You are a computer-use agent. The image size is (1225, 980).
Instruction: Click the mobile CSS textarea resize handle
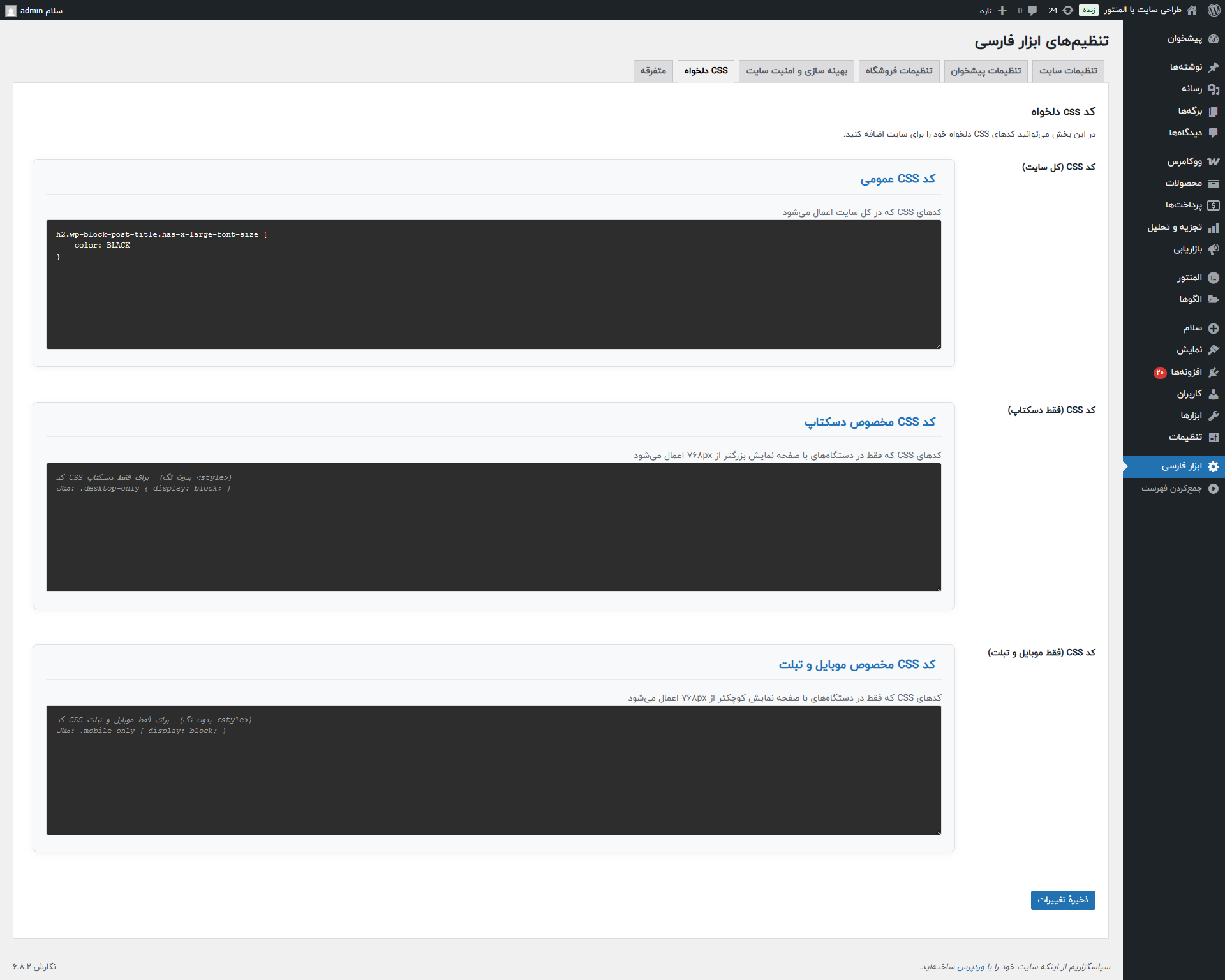click(938, 831)
